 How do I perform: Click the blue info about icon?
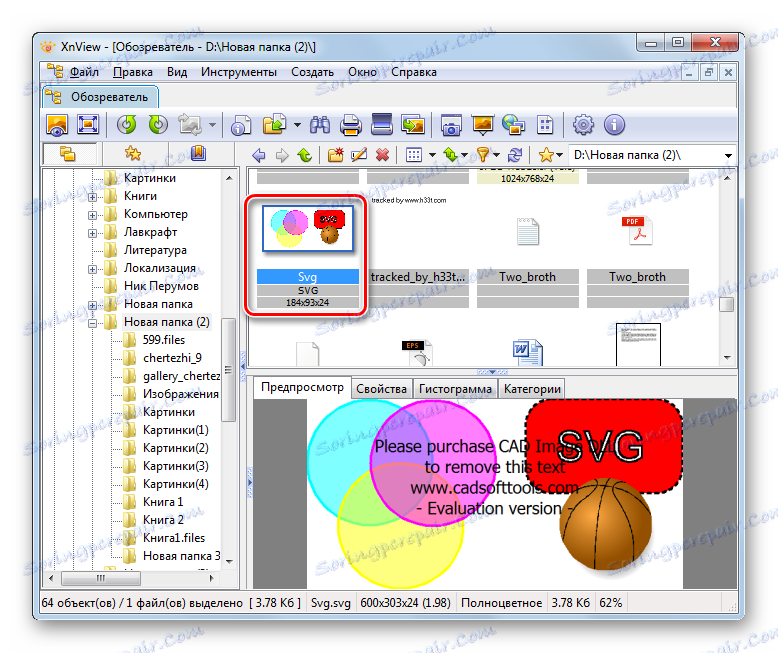point(614,125)
